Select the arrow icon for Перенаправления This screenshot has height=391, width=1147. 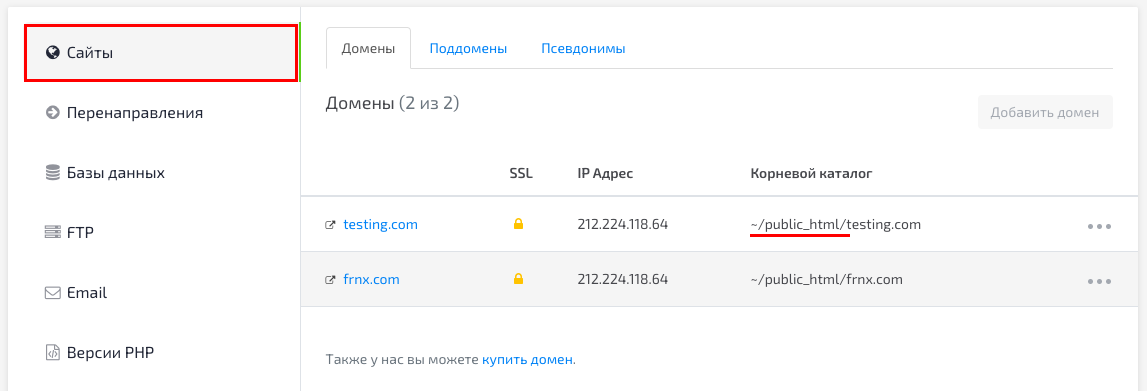pos(52,113)
